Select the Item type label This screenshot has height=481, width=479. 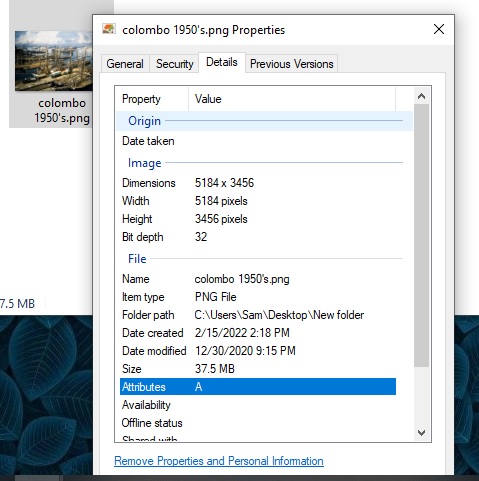(x=143, y=297)
